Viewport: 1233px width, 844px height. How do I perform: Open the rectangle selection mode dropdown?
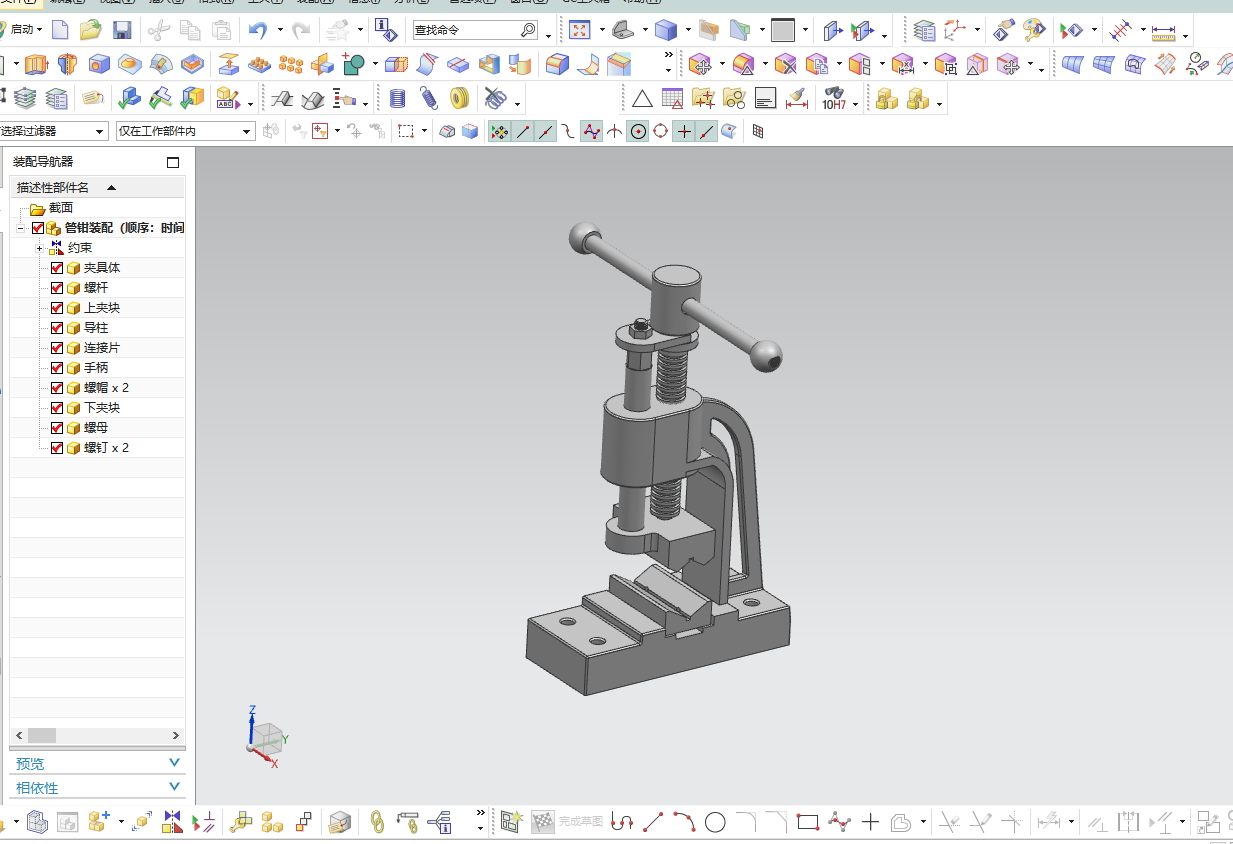[425, 131]
